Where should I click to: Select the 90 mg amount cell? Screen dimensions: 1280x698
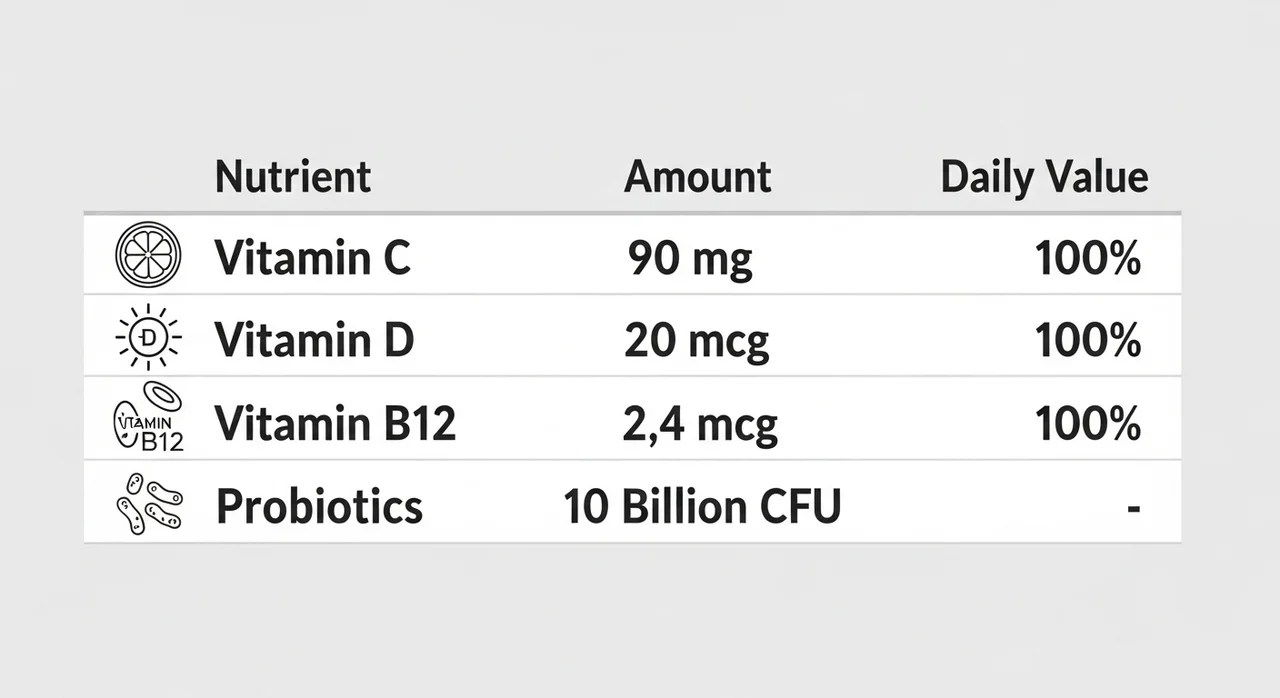[x=690, y=260]
